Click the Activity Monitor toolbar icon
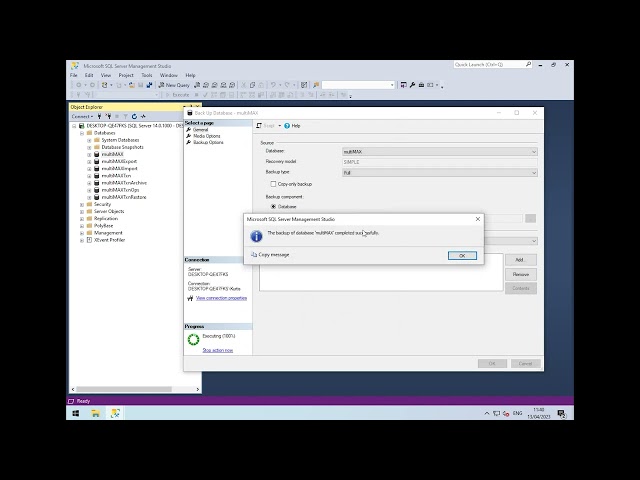 pyautogui.click(x=304, y=85)
